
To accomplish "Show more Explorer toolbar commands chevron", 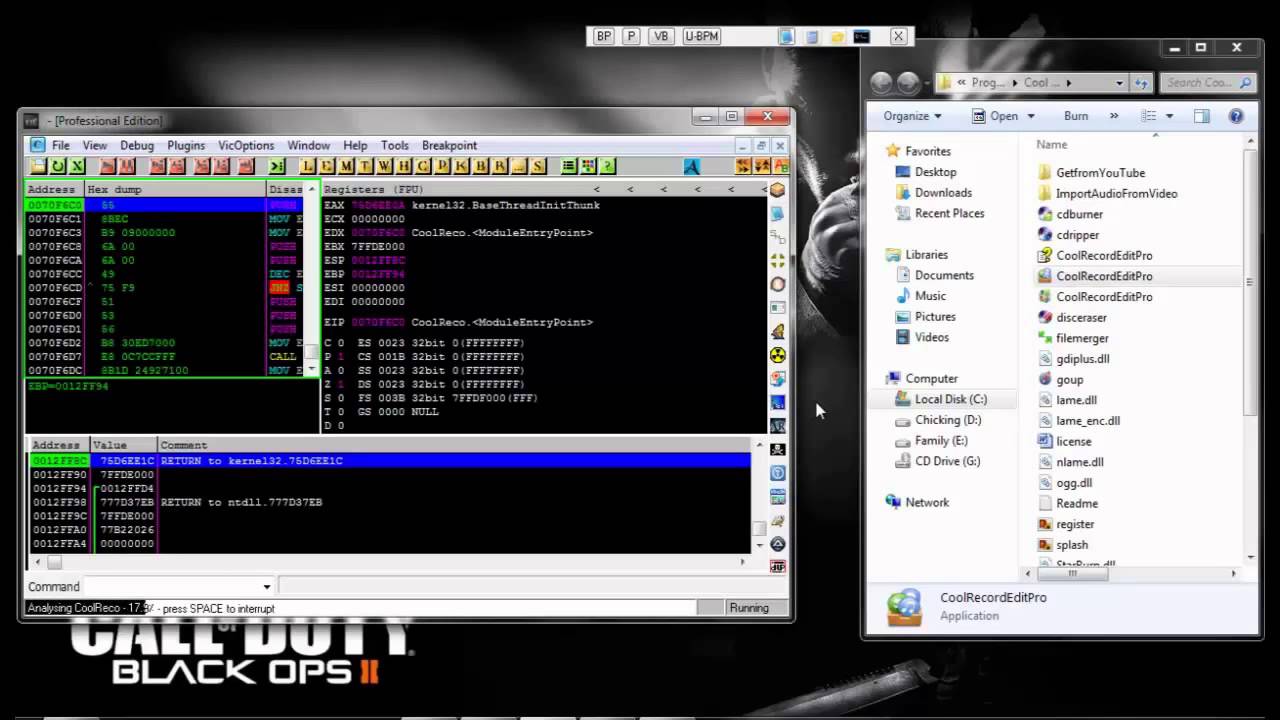I will click(x=1114, y=116).
